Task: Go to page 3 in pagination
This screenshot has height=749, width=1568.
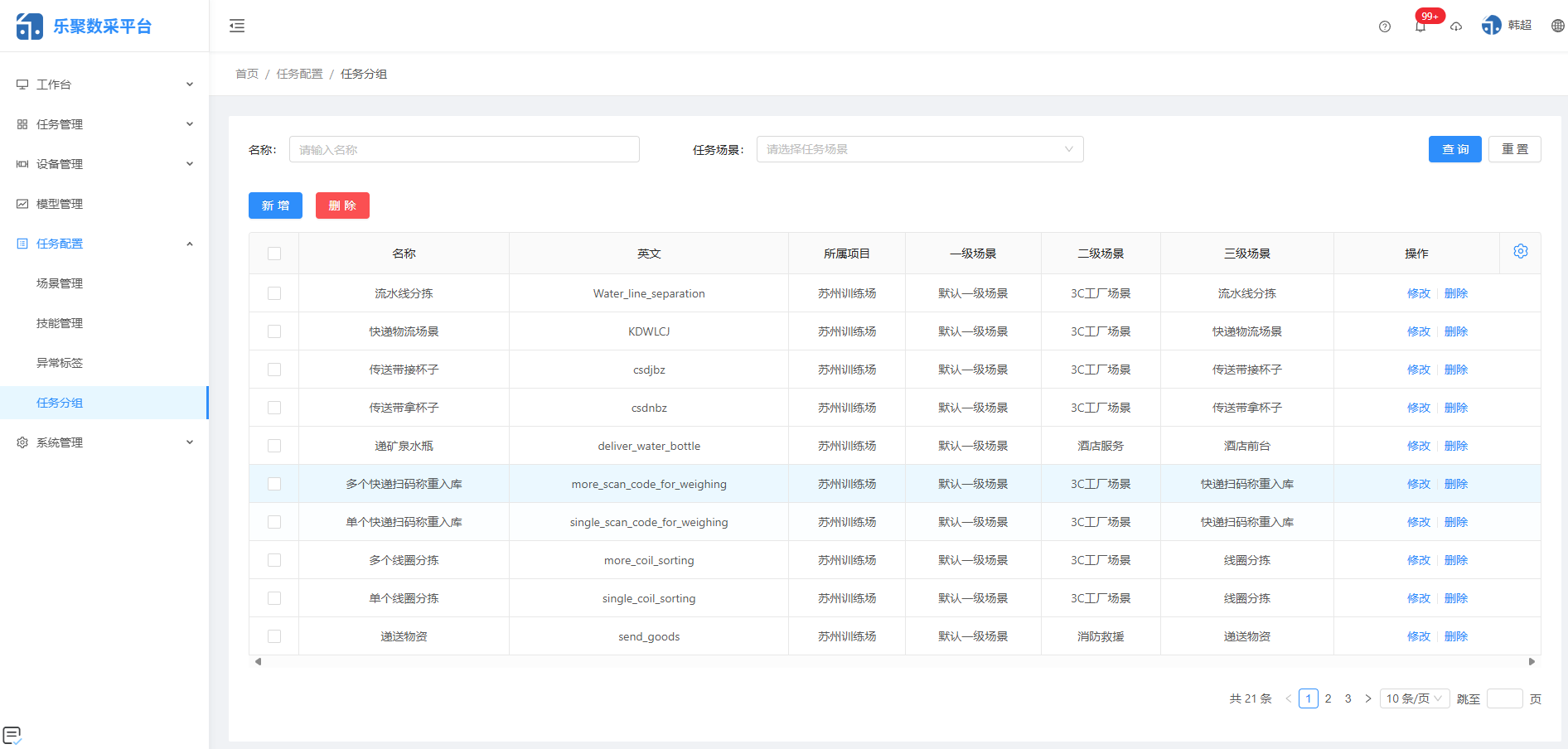Action: coord(1348,698)
